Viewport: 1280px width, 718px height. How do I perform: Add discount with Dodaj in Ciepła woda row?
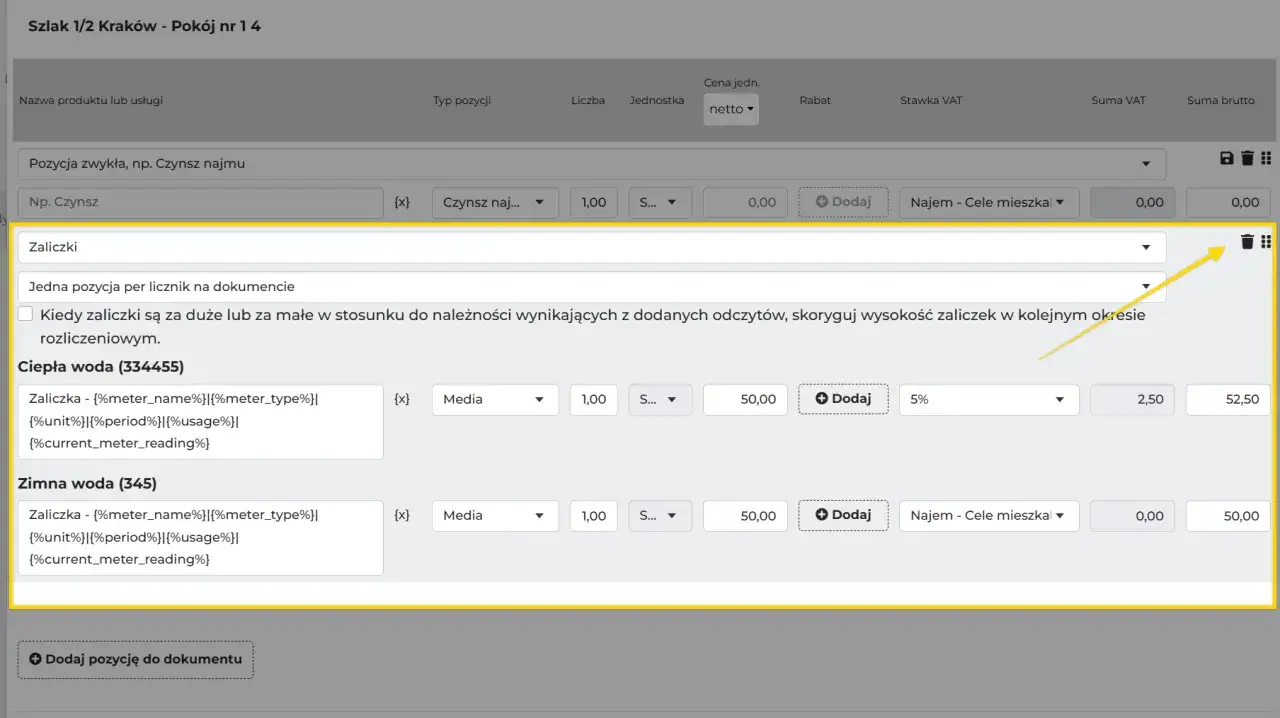pyautogui.click(x=843, y=399)
